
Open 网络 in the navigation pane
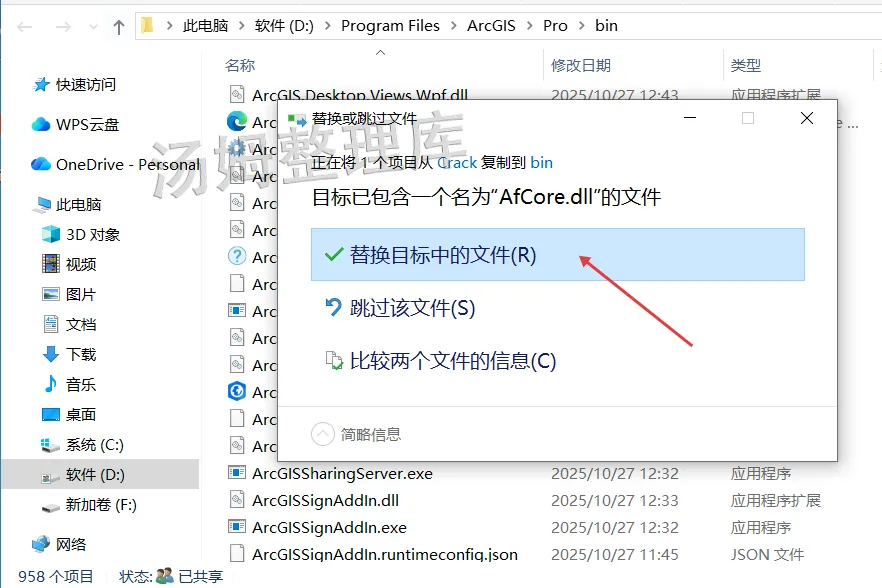click(x=71, y=544)
